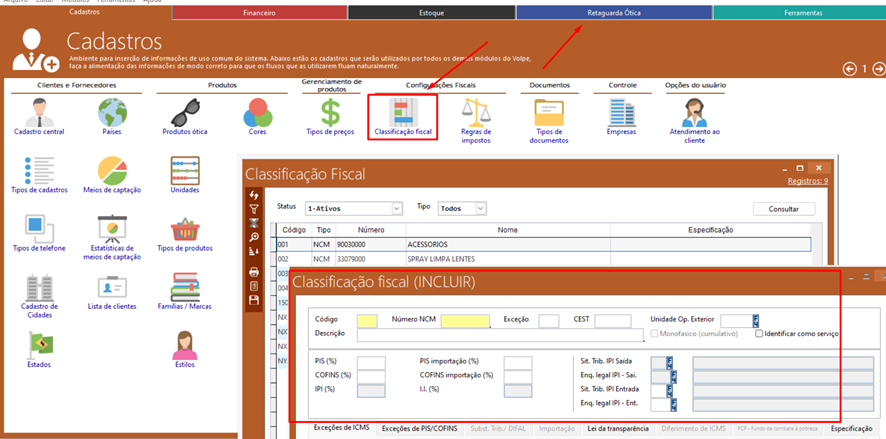Image resolution: width=886 pixels, height=439 pixels.
Task: Click the Consultar button
Action: point(784,209)
